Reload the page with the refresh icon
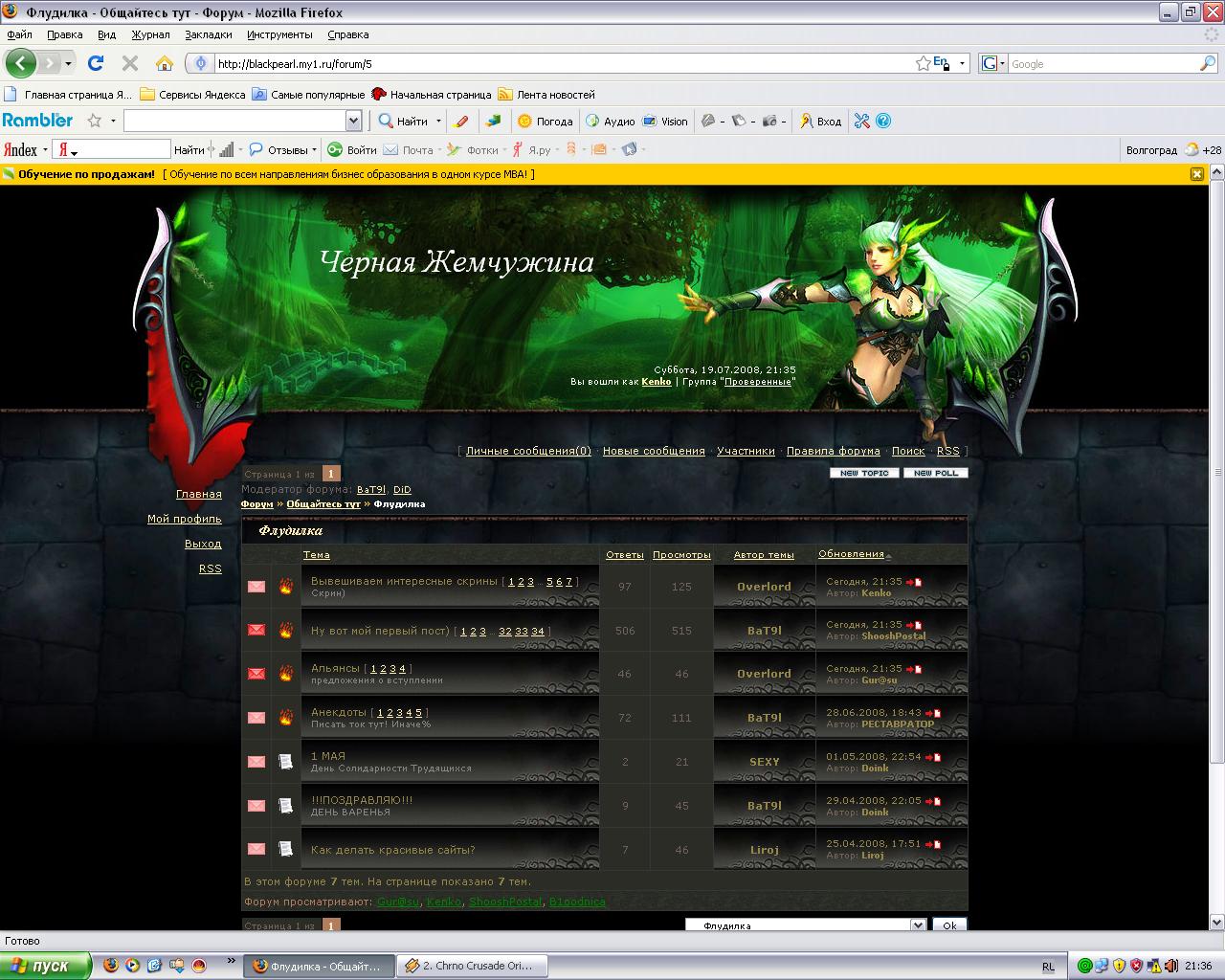The width and height of the screenshot is (1225, 980). 95,63
